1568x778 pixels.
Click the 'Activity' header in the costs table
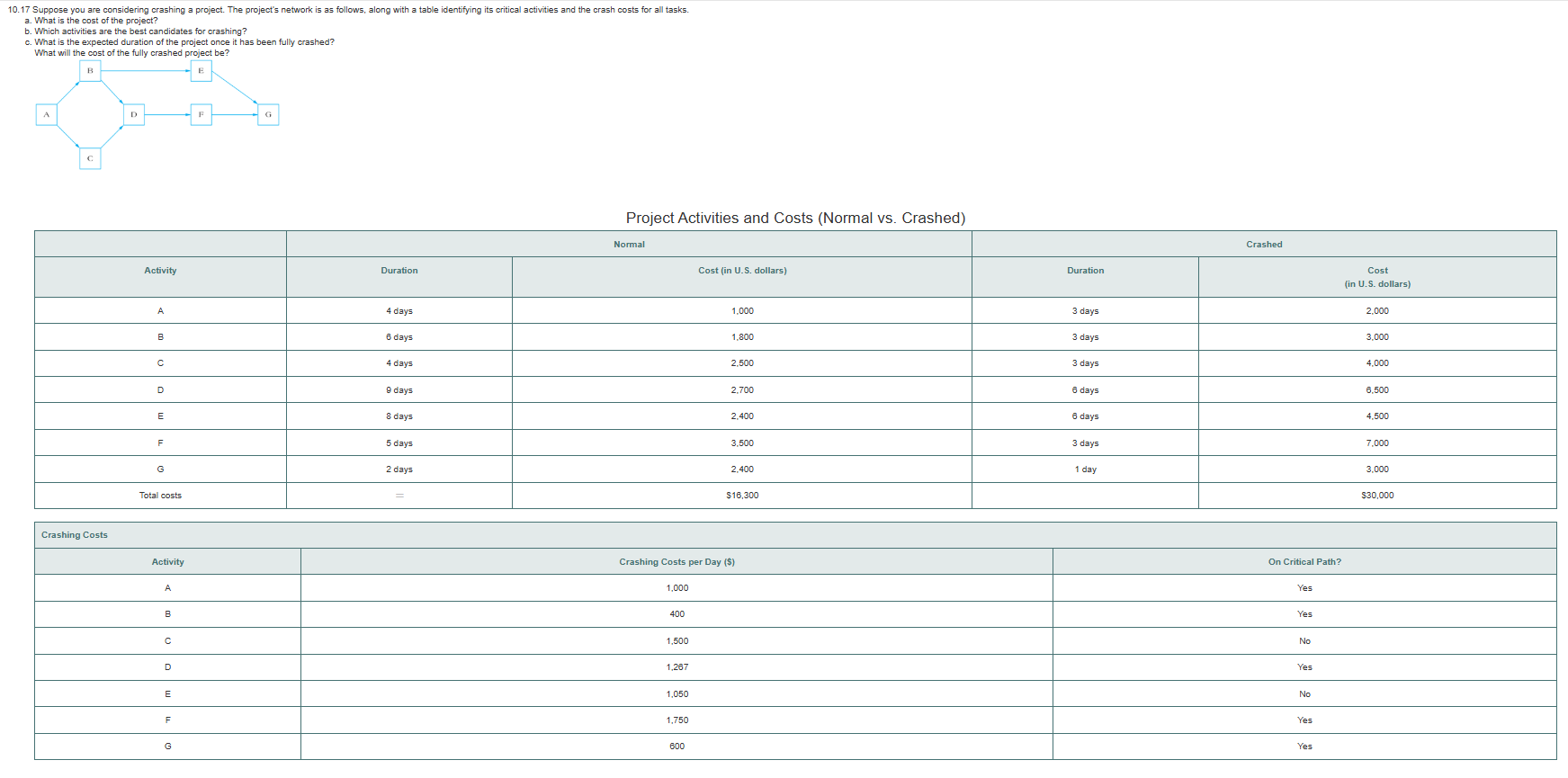pos(160,271)
